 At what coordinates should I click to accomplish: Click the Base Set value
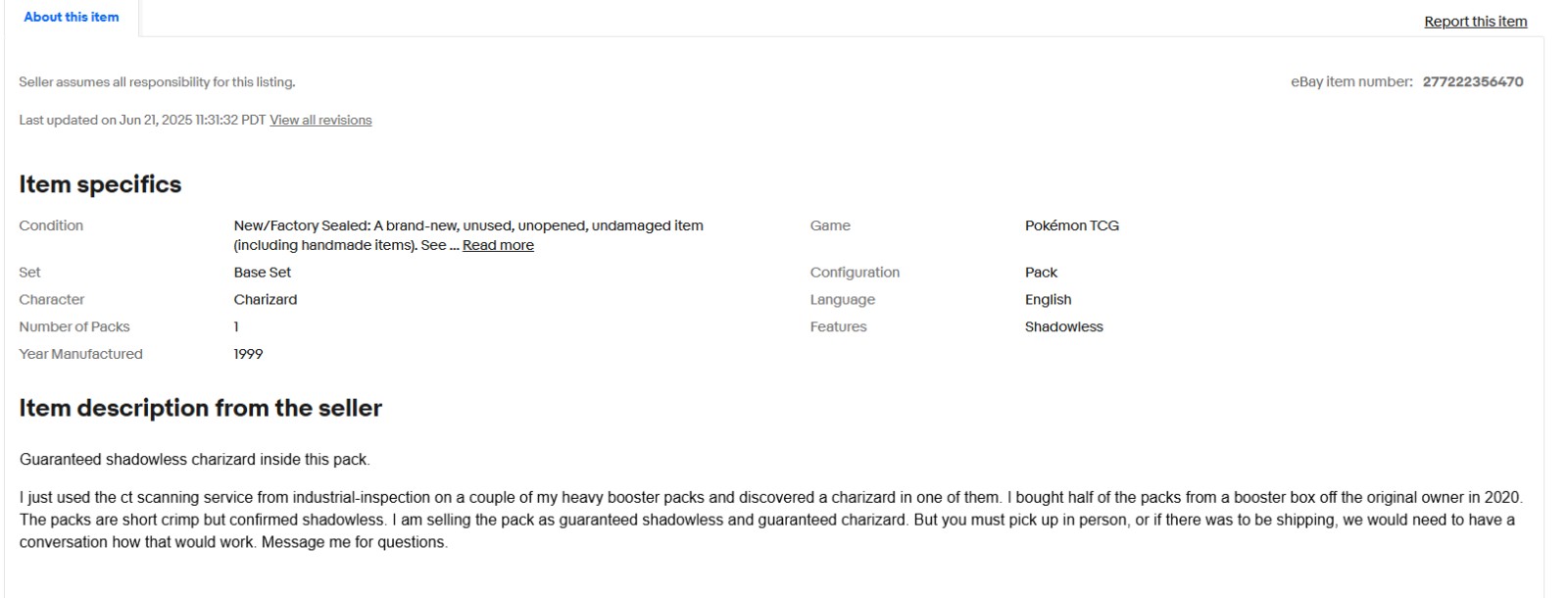pos(262,273)
